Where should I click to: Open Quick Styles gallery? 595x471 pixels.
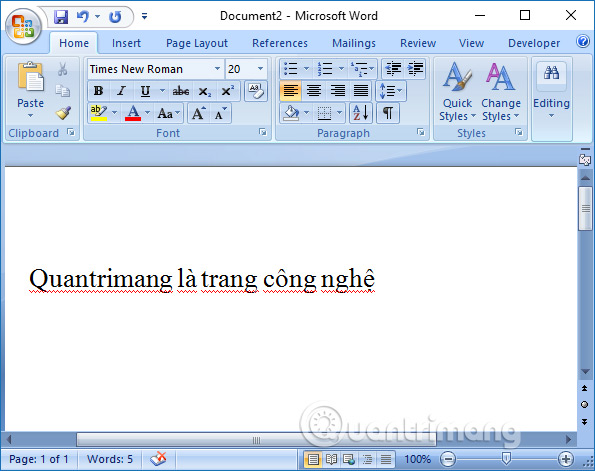pyautogui.click(x=457, y=92)
